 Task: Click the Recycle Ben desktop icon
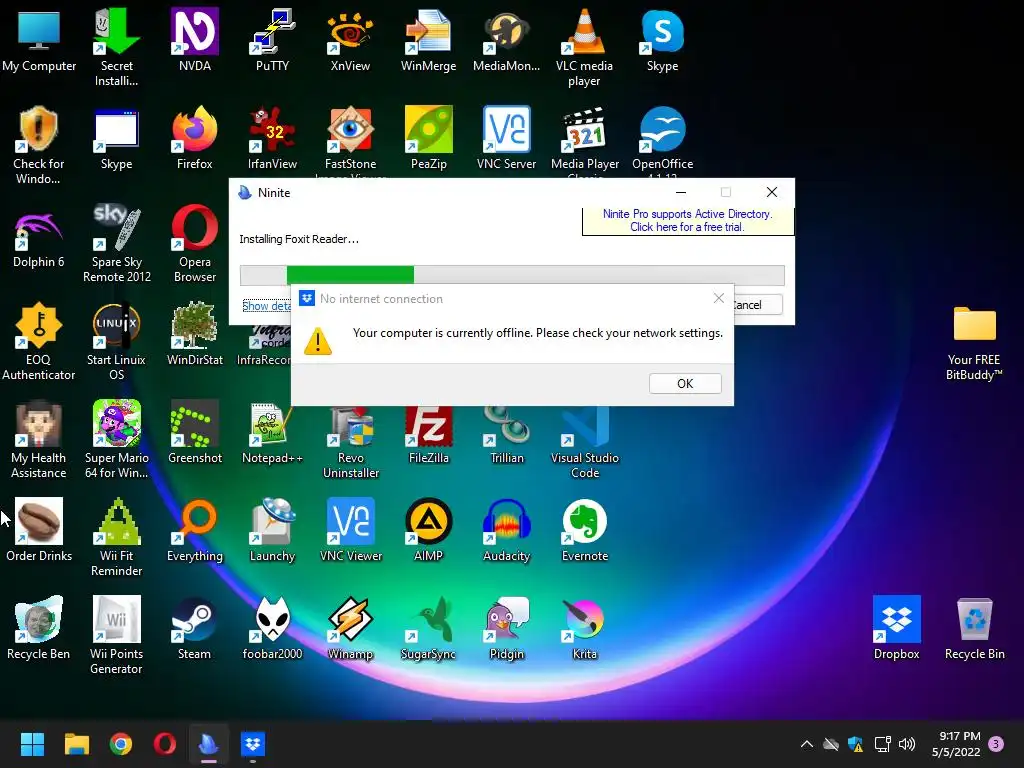pyautogui.click(x=39, y=628)
